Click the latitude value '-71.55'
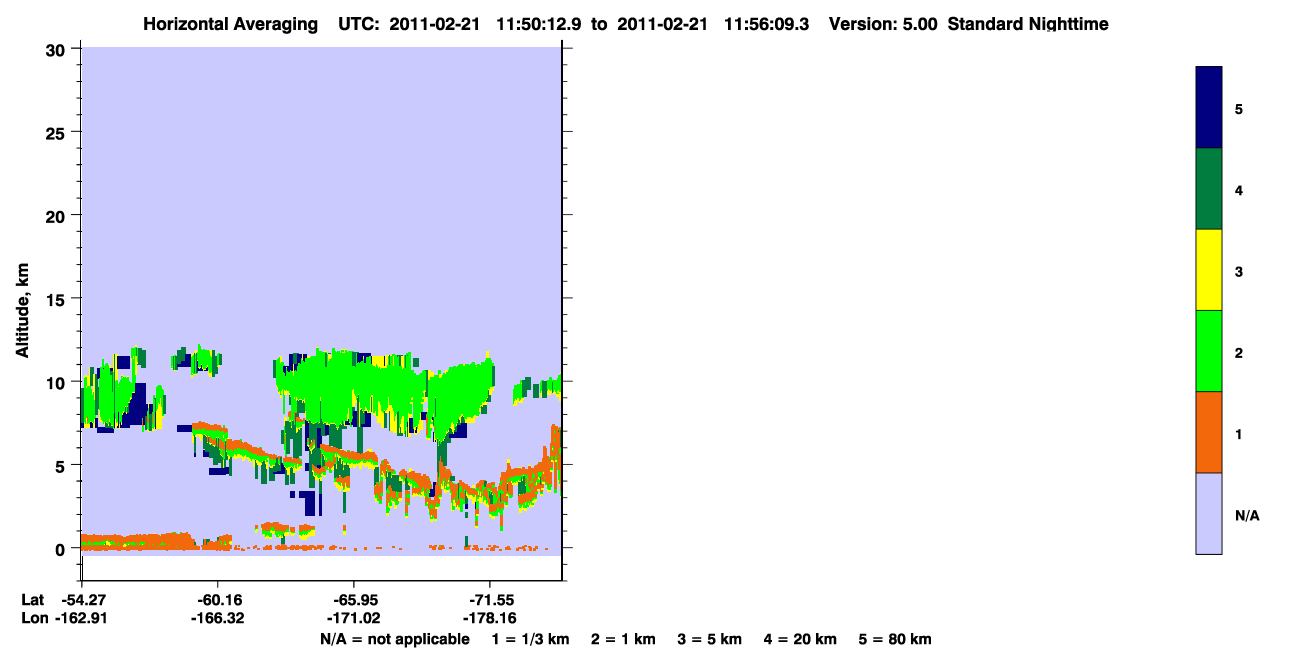The height and width of the screenshot is (667, 1300). point(491,600)
